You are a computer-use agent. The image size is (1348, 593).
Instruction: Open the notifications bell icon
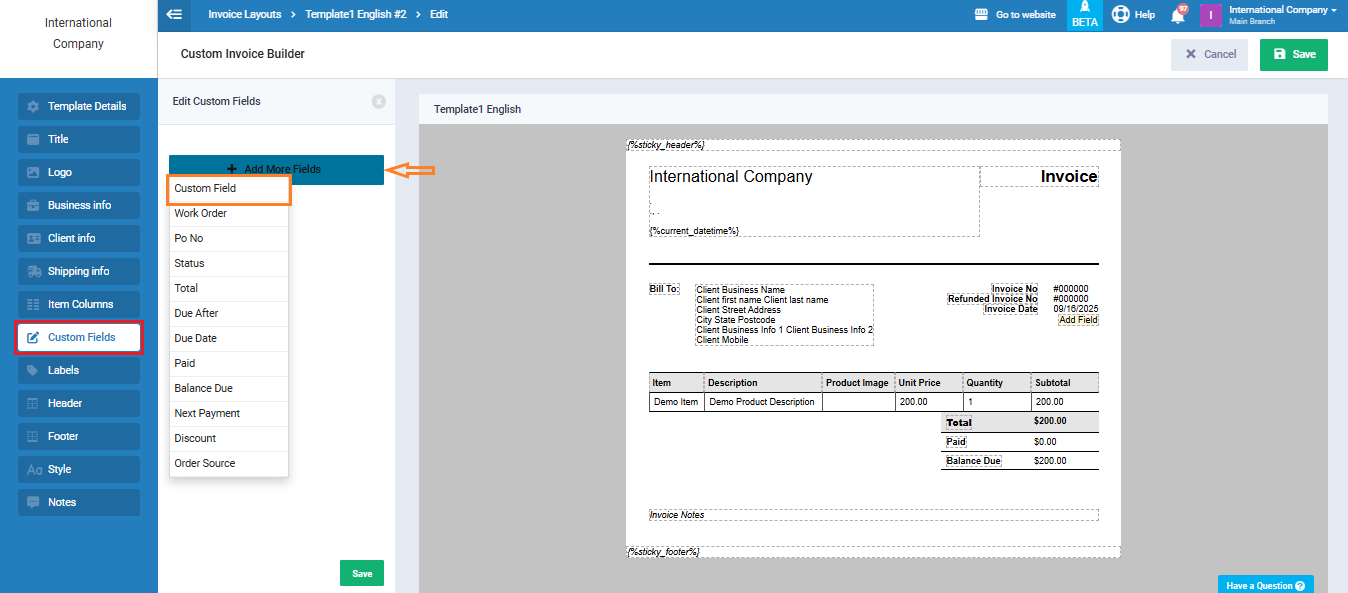point(1178,15)
